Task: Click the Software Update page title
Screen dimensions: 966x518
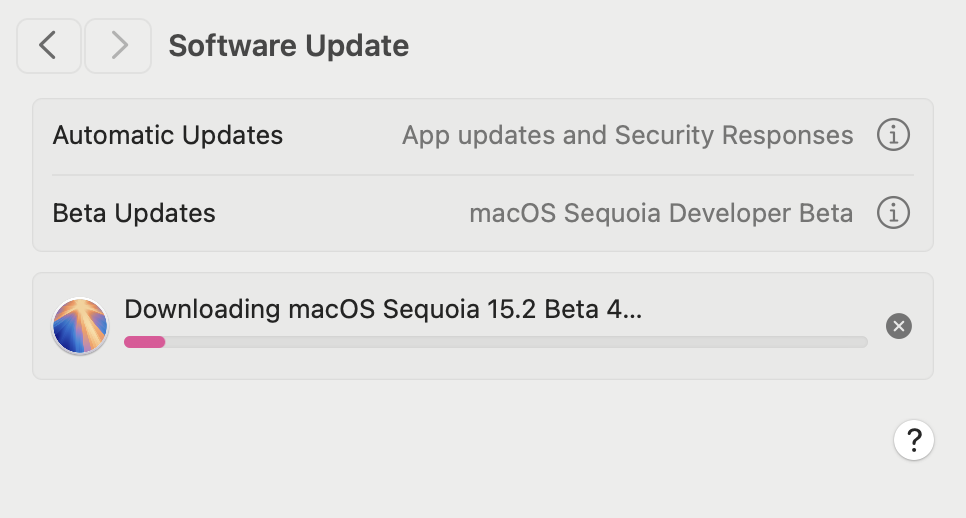Action: [x=288, y=46]
